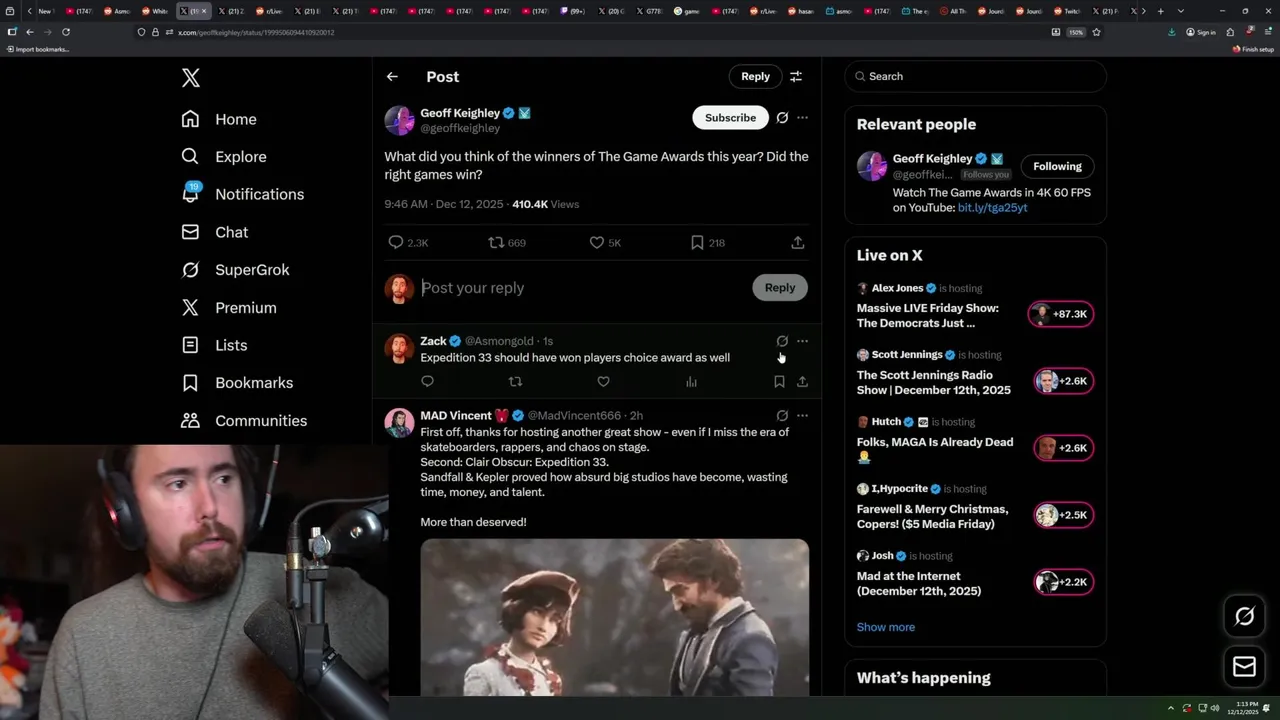Screen dimensions: 1280x720
Task: Click reply icon under Zack's reply
Action: coord(427,381)
